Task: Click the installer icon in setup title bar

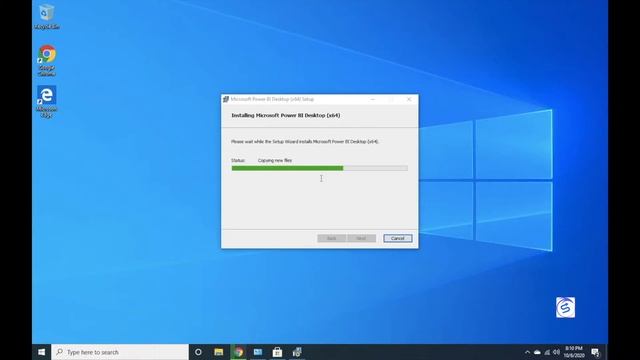Action: [x=226, y=99]
